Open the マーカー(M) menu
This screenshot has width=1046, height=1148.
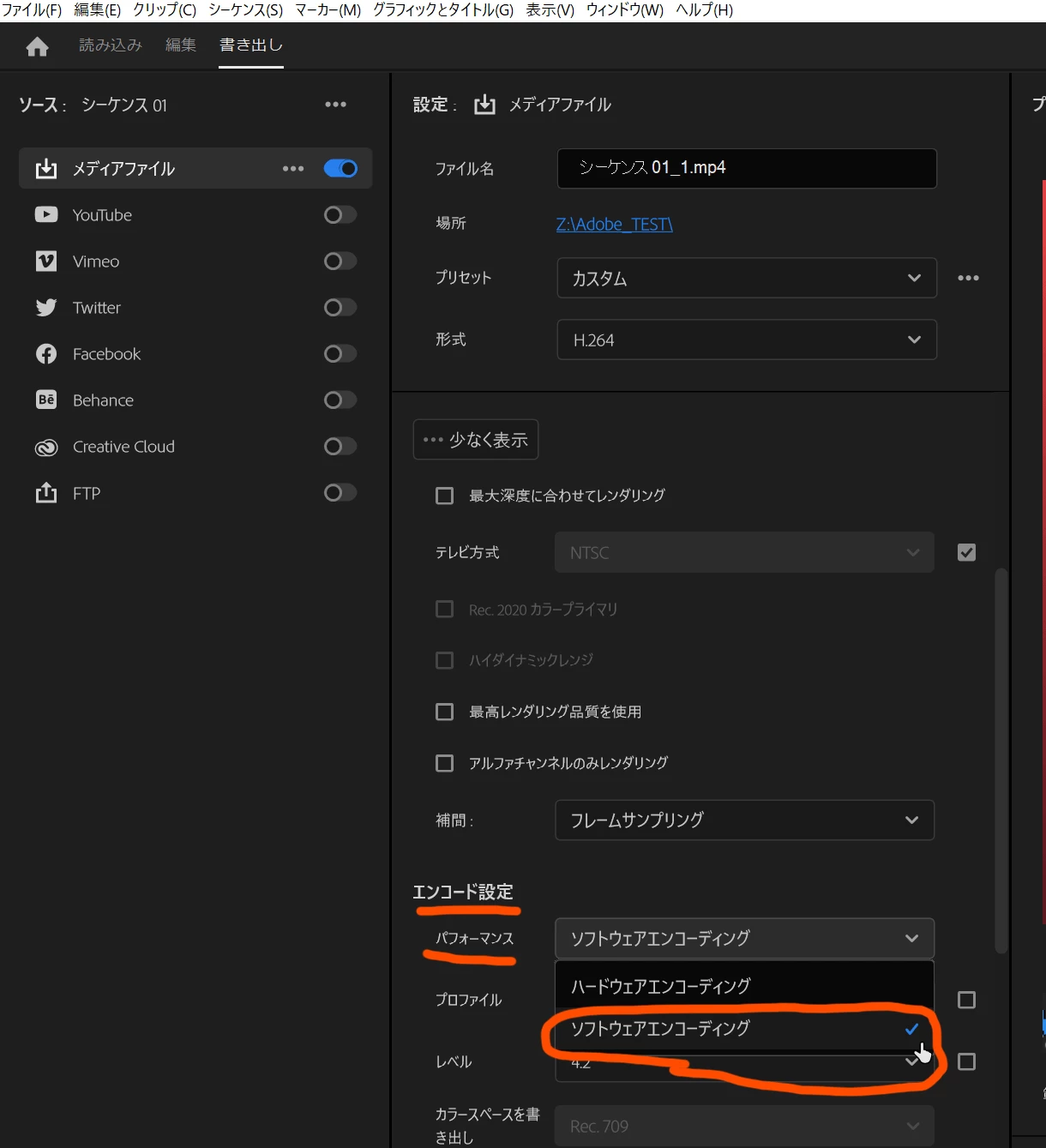(x=328, y=10)
